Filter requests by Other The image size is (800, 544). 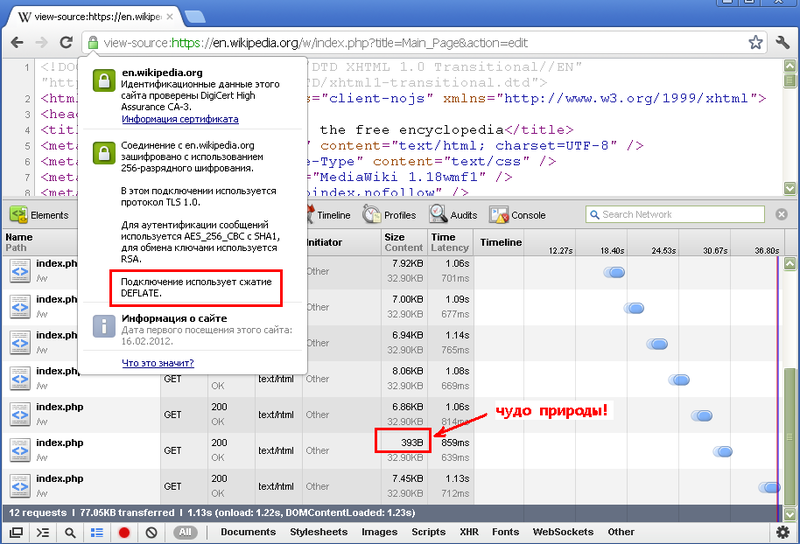point(621,532)
